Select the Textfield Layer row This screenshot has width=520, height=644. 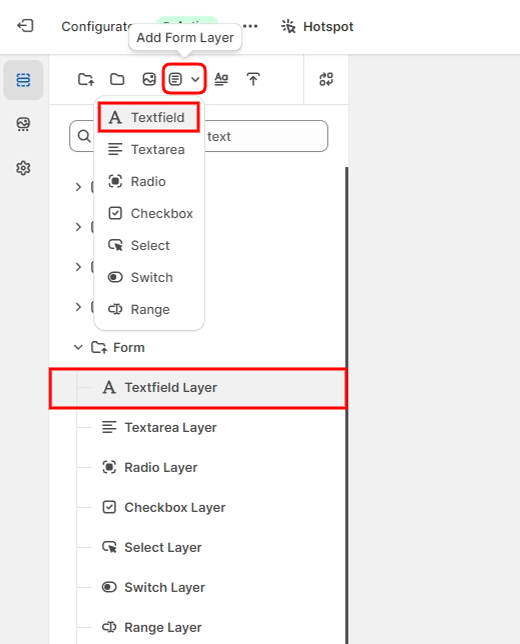point(198,388)
